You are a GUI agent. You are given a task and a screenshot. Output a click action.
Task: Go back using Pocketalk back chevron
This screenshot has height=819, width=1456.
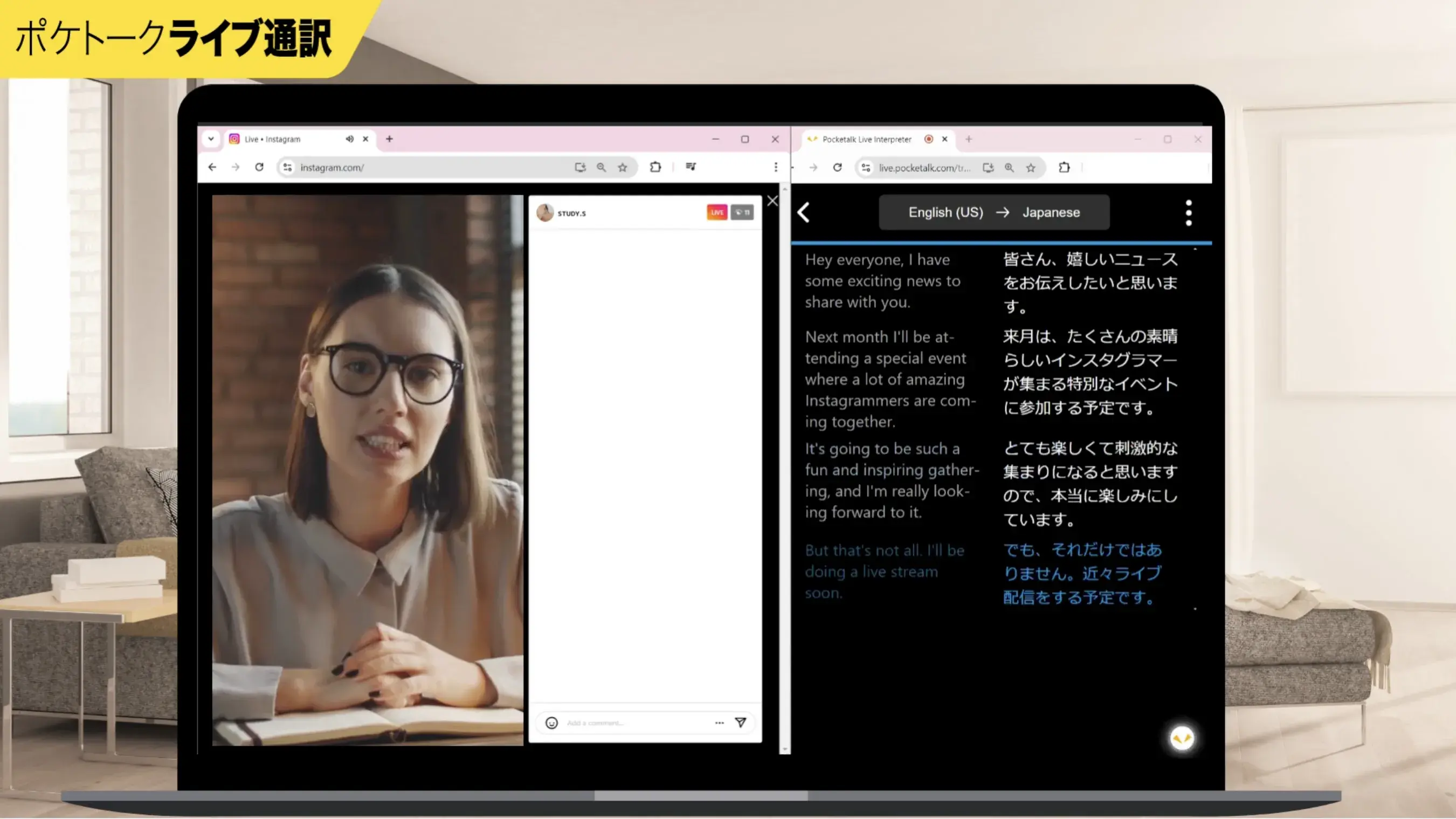(804, 212)
